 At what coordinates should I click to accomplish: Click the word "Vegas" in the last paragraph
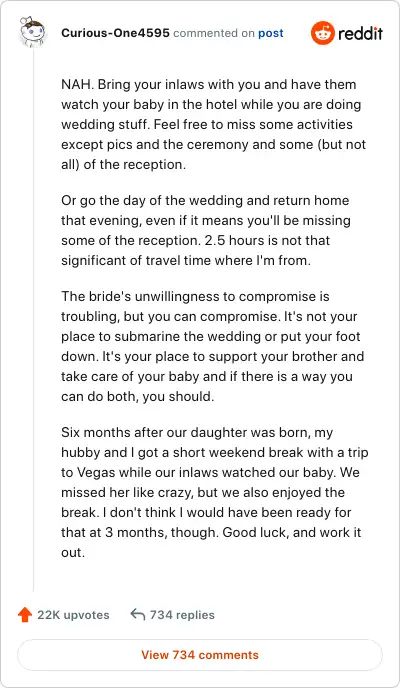(x=96, y=473)
